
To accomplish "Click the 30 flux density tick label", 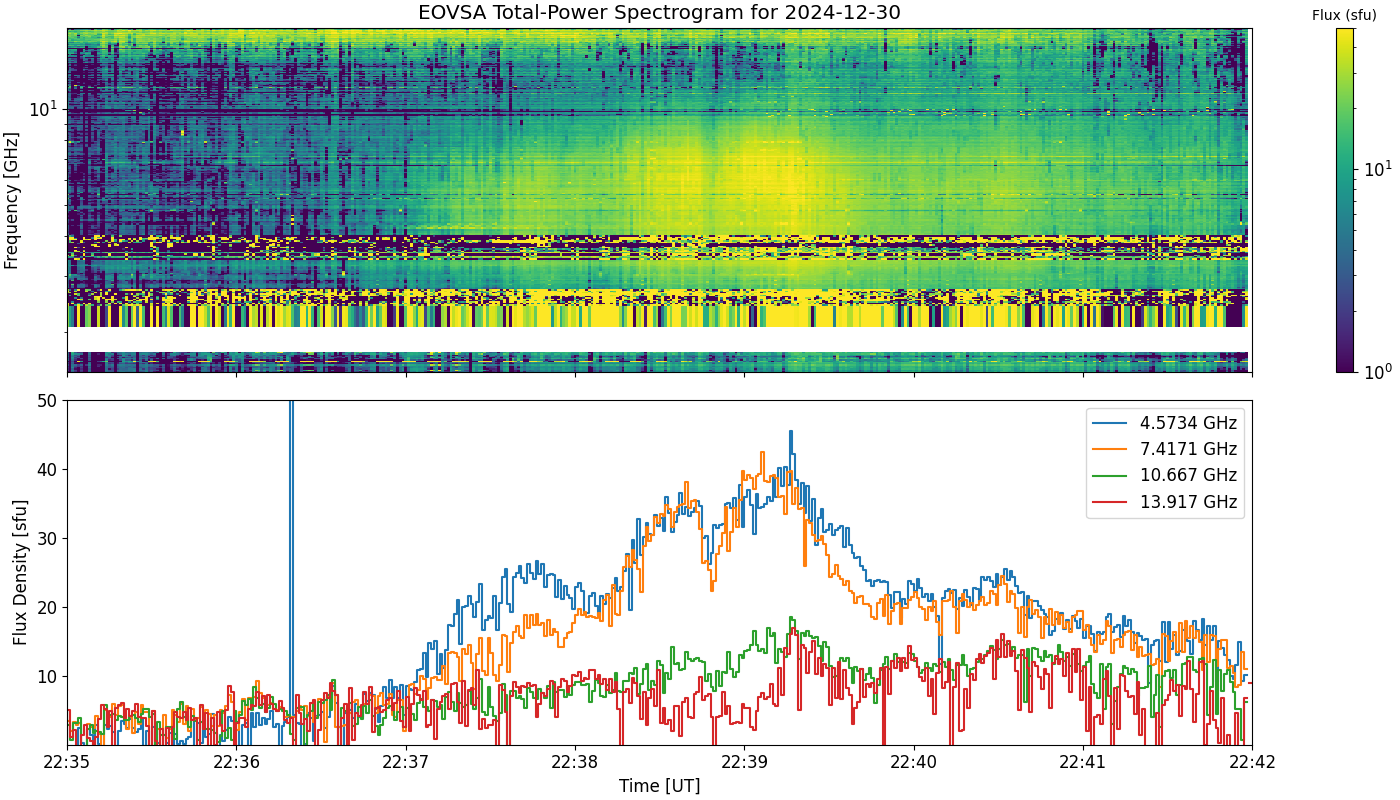I will pyautogui.click(x=48, y=539).
